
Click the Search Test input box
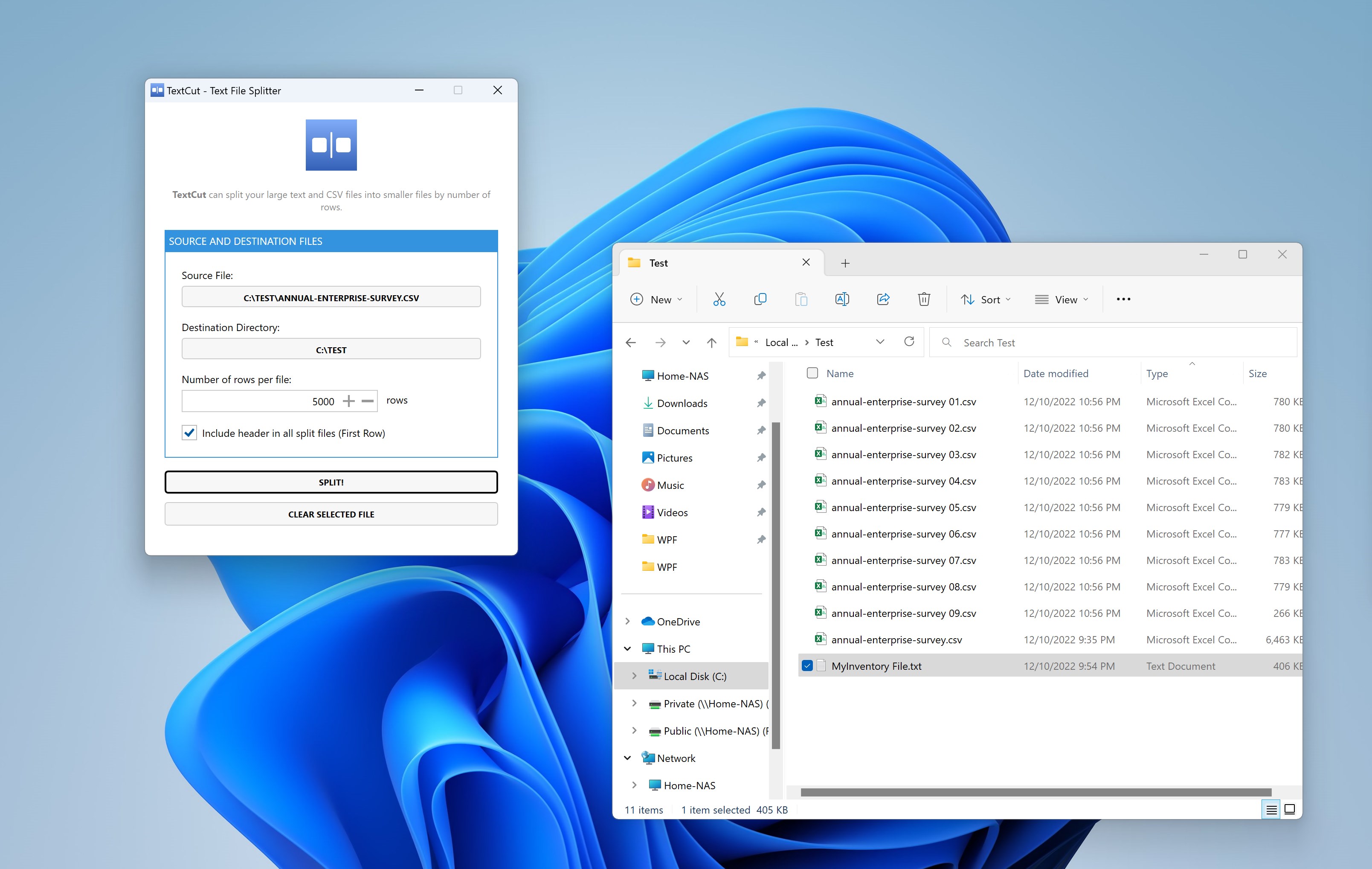(x=1113, y=343)
